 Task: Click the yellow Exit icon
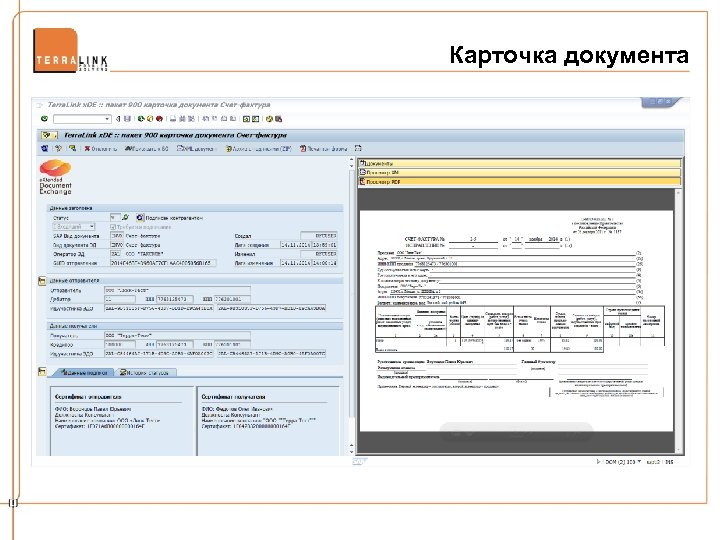[150, 119]
